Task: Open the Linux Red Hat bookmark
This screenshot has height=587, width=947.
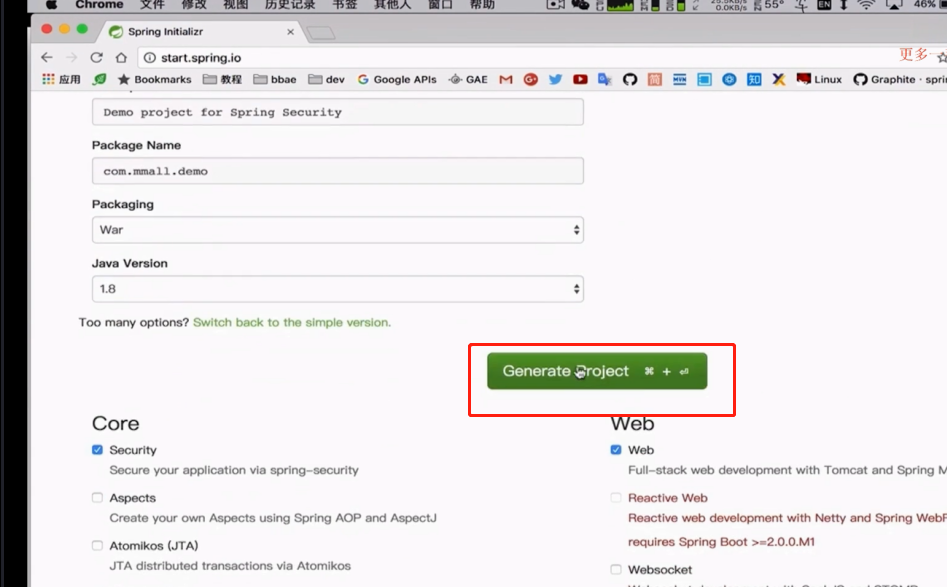Action: (819, 79)
